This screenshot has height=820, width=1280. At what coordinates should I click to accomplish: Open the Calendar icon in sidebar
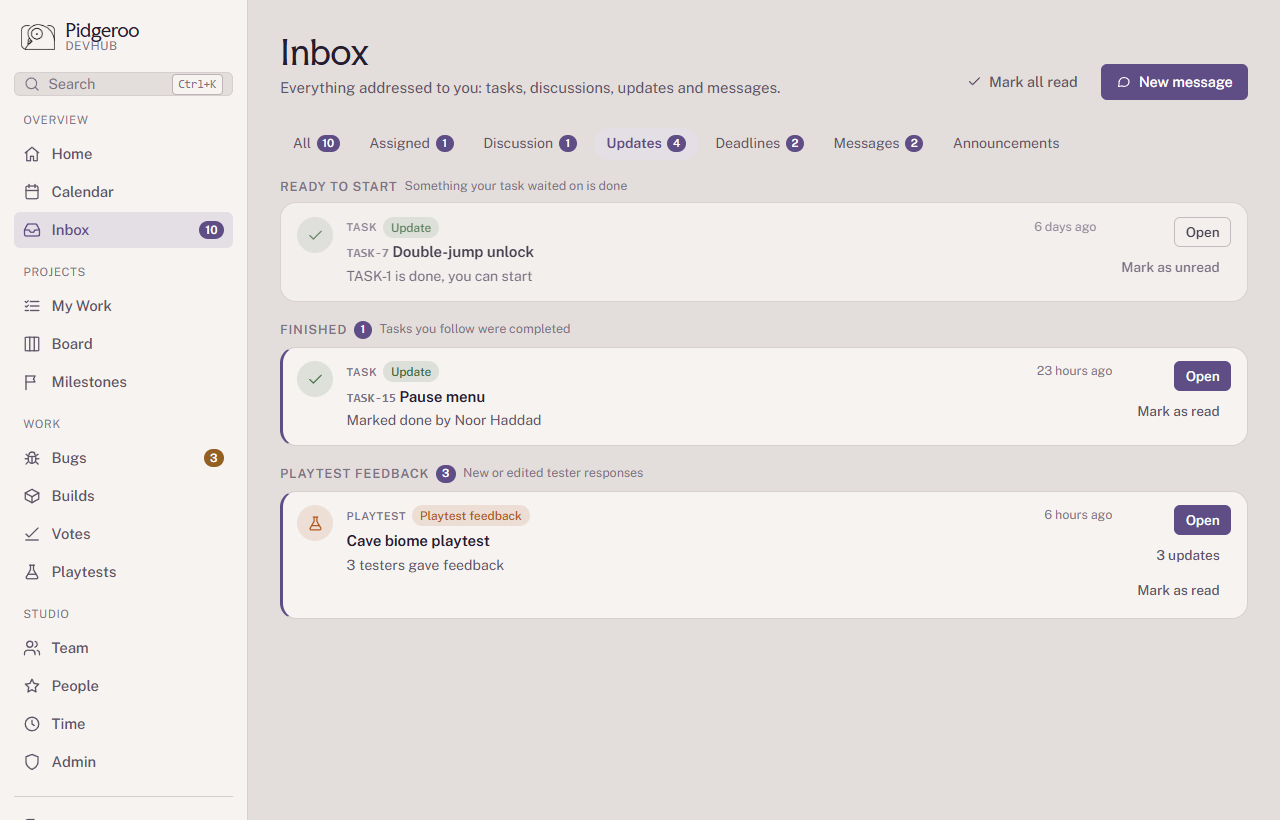click(x=33, y=192)
